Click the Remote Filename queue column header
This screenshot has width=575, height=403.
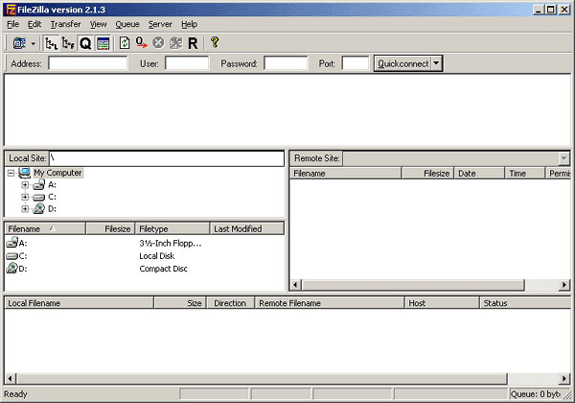pos(329,303)
